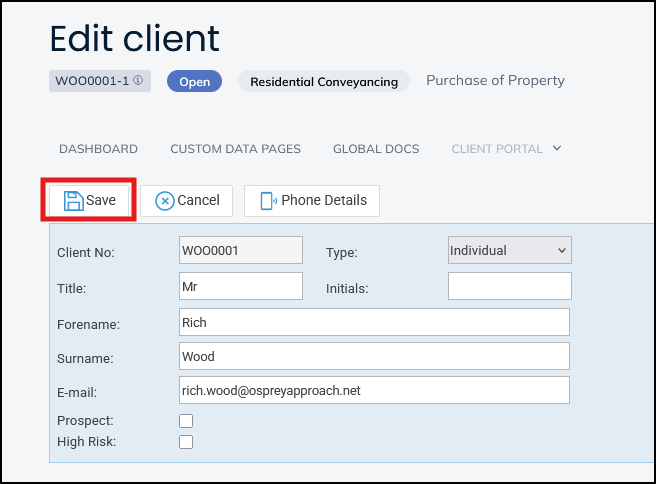
Task: Open the Custom Data Pages tab
Action: click(x=235, y=149)
